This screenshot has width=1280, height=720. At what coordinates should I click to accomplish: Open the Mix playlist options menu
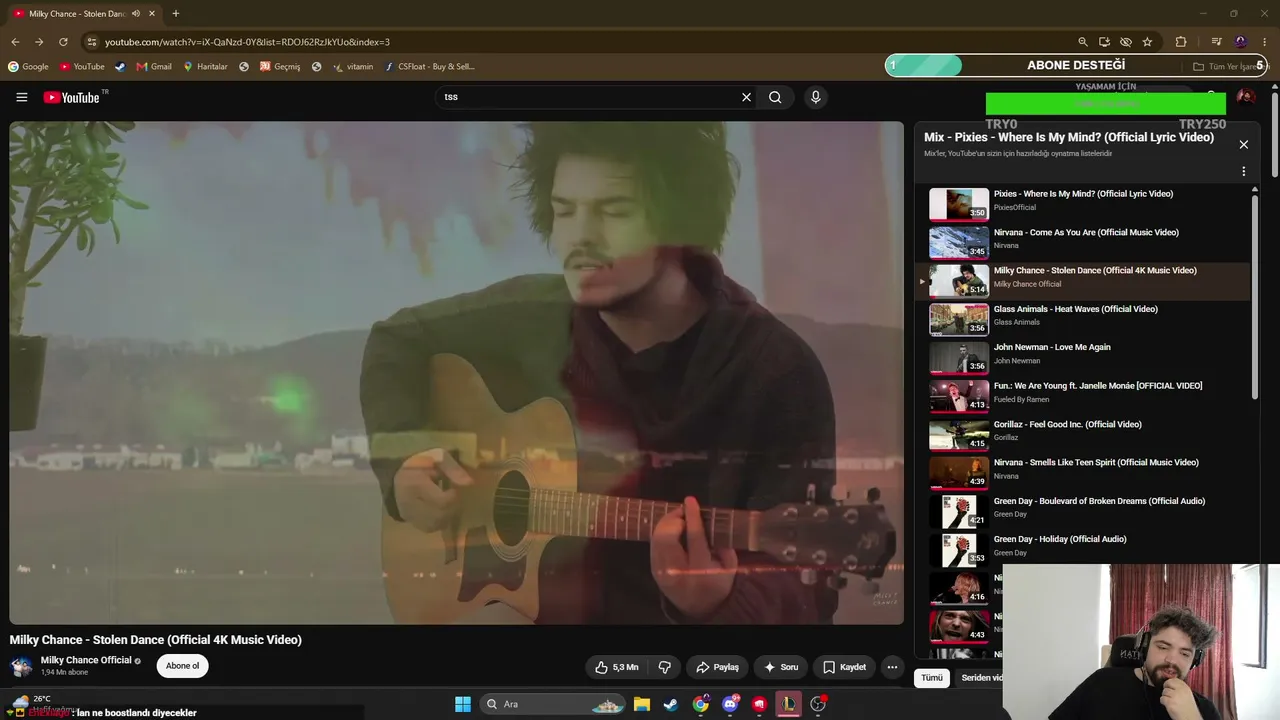click(1243, 171)
